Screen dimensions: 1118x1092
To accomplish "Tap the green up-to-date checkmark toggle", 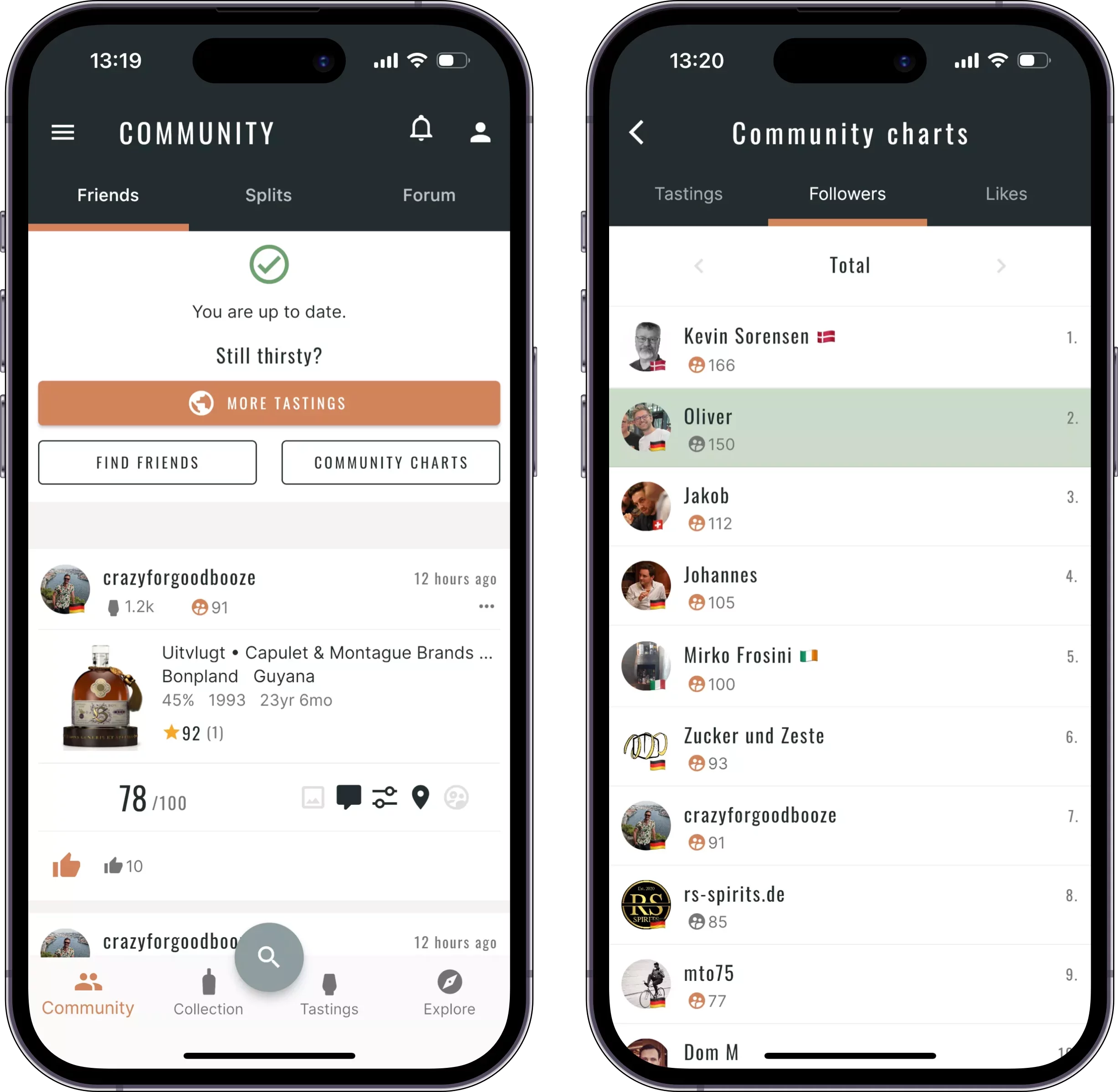I will 269,264.
